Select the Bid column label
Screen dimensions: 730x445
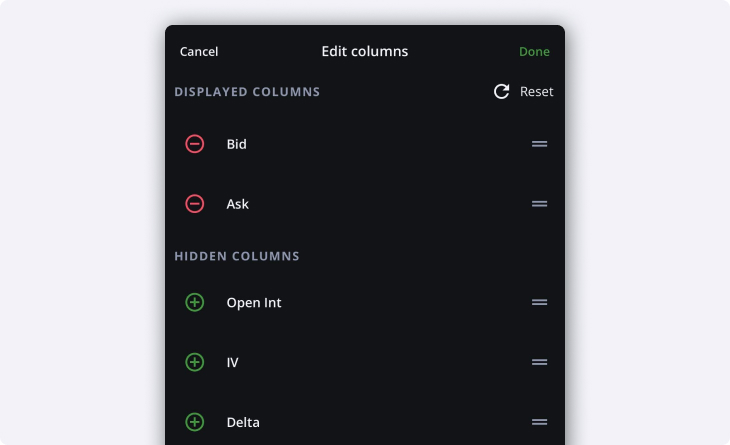coord(237,144)
